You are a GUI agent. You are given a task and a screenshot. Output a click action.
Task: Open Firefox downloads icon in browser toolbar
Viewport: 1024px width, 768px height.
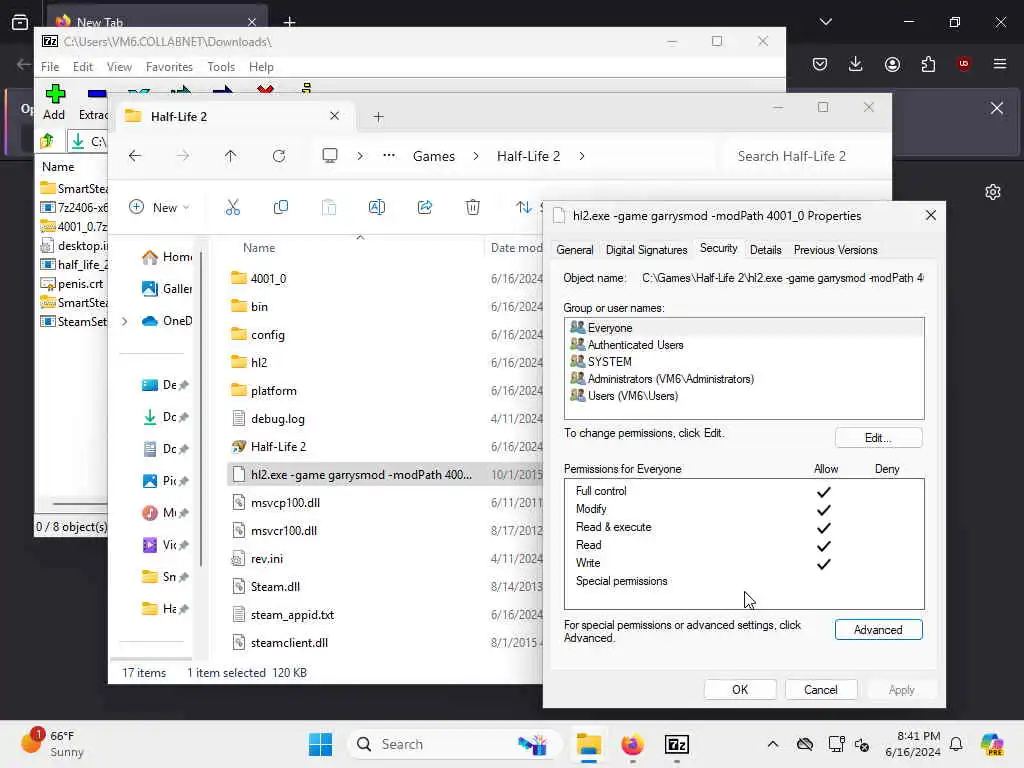(x=856, y=64)
